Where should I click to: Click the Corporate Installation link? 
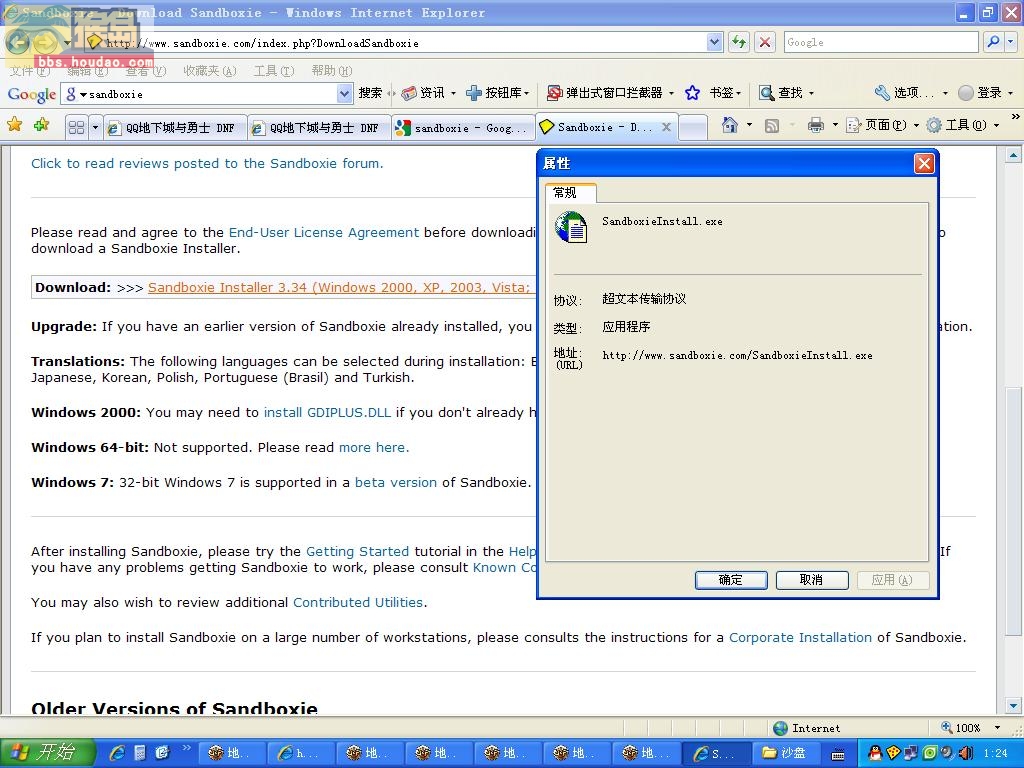[800, 637]
